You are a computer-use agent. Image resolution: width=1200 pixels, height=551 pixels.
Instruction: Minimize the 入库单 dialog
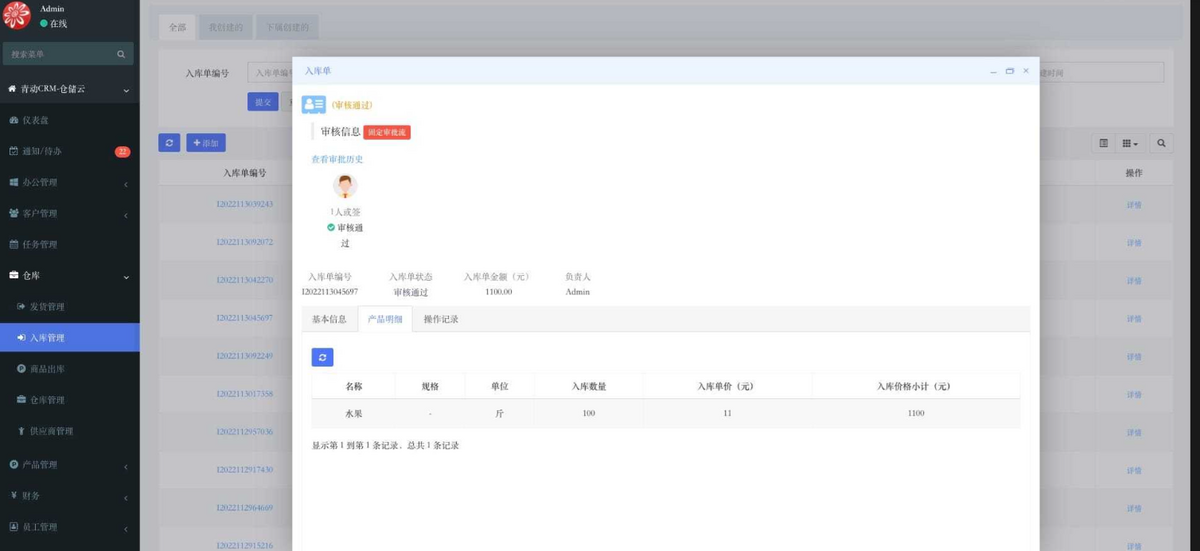[993, 71]
